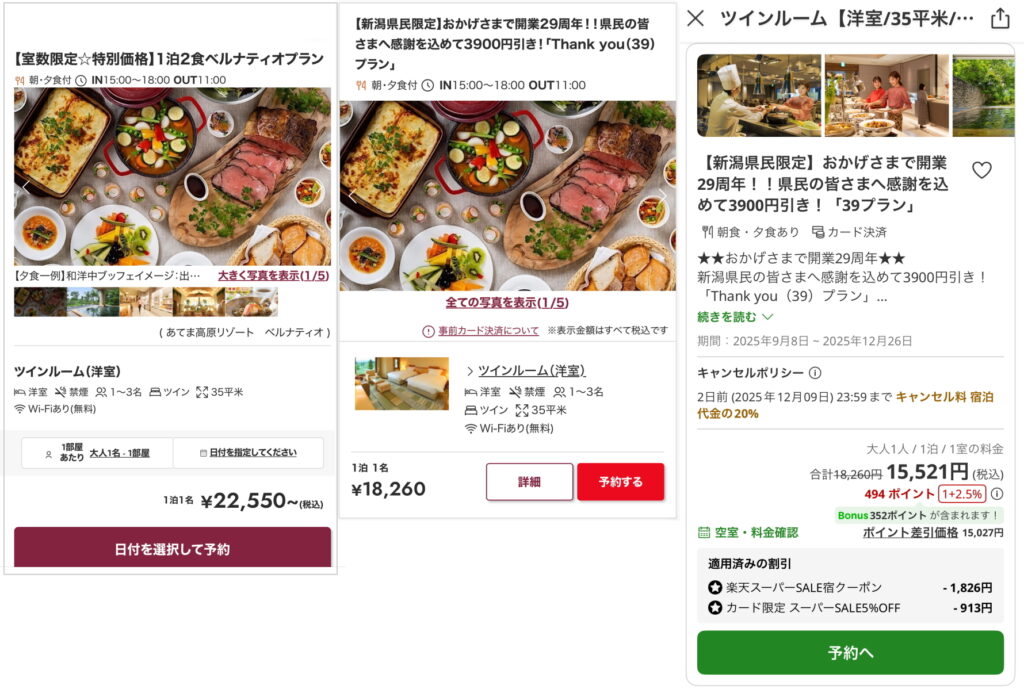Click the 事前カード決済について alert icon
Image resolution: width=1024 pixels, height=693 pixels.
click(429, 331)
